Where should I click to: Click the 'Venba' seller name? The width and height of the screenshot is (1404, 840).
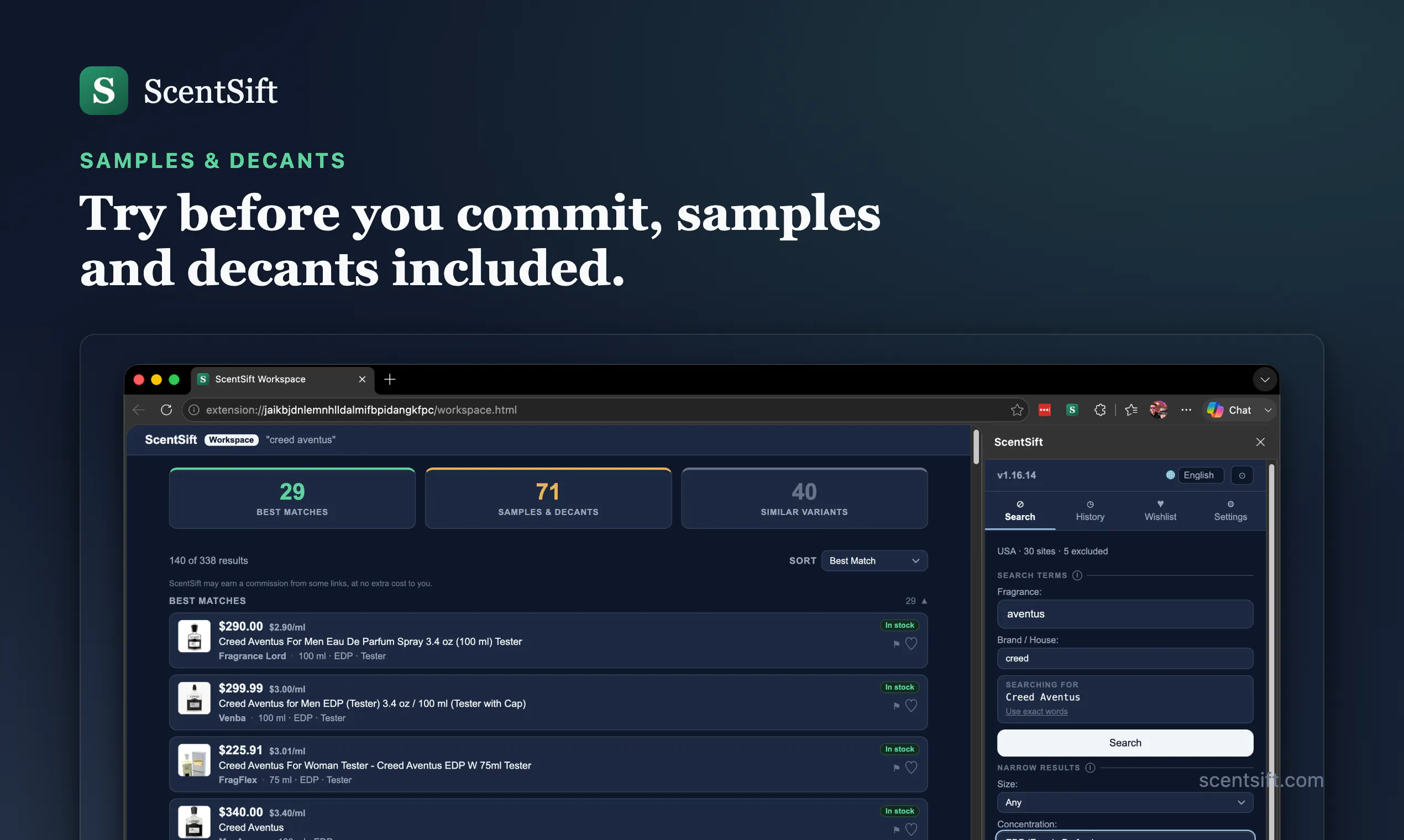232,718
